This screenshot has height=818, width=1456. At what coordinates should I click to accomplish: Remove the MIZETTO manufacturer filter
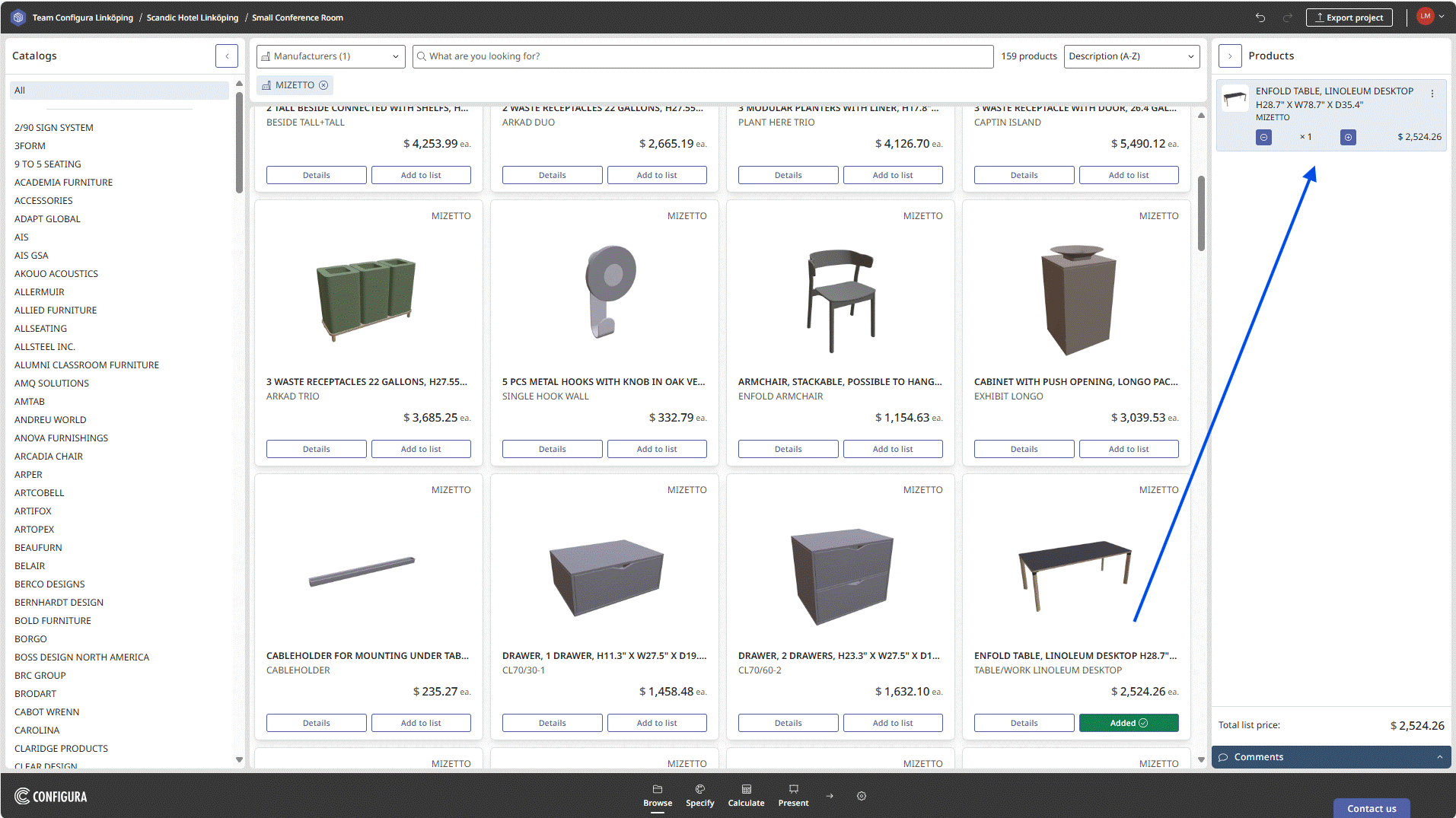pyautogui.click(x=323, y=85)
